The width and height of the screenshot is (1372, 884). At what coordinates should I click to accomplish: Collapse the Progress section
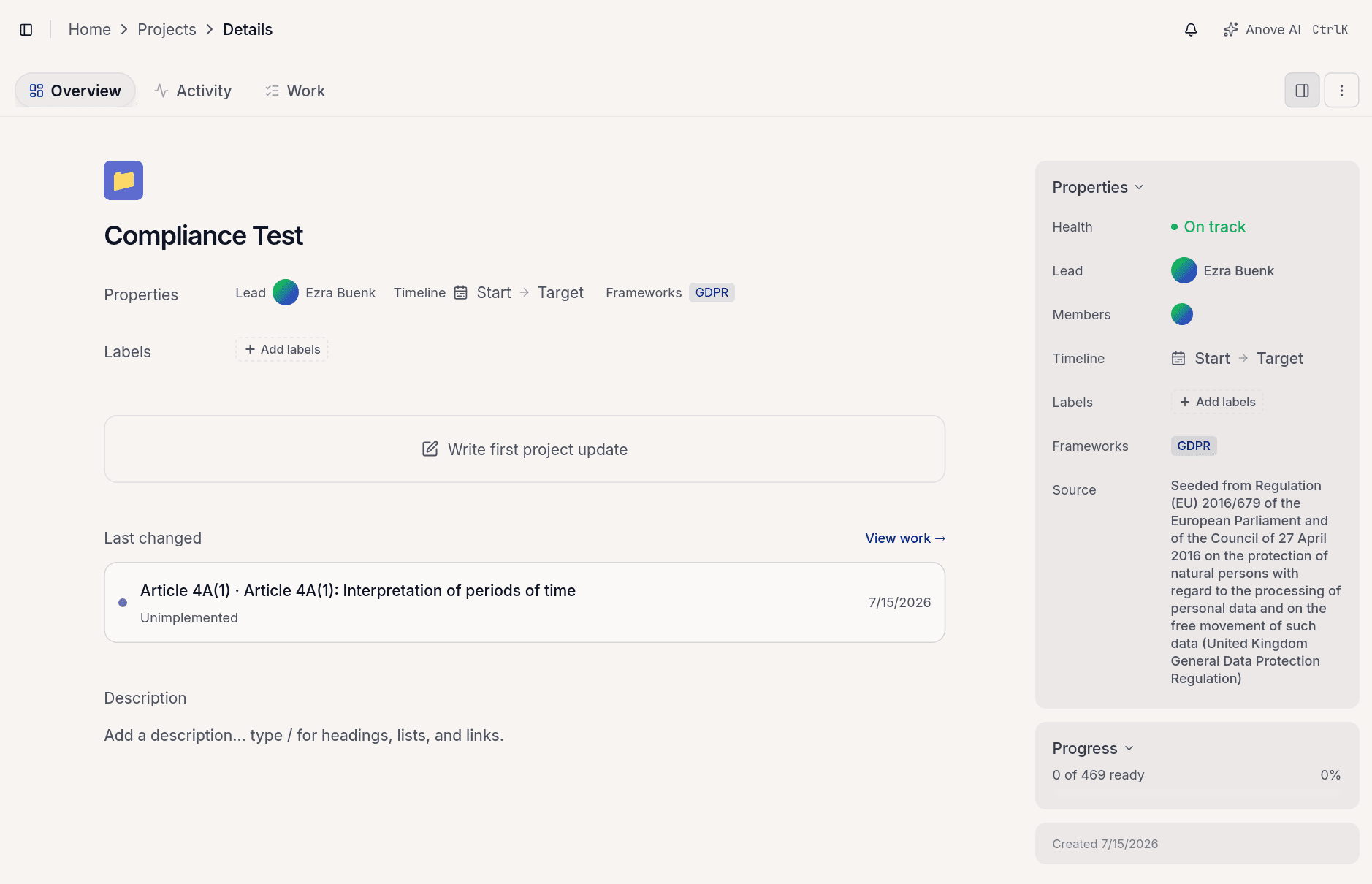click(1093, 749)
